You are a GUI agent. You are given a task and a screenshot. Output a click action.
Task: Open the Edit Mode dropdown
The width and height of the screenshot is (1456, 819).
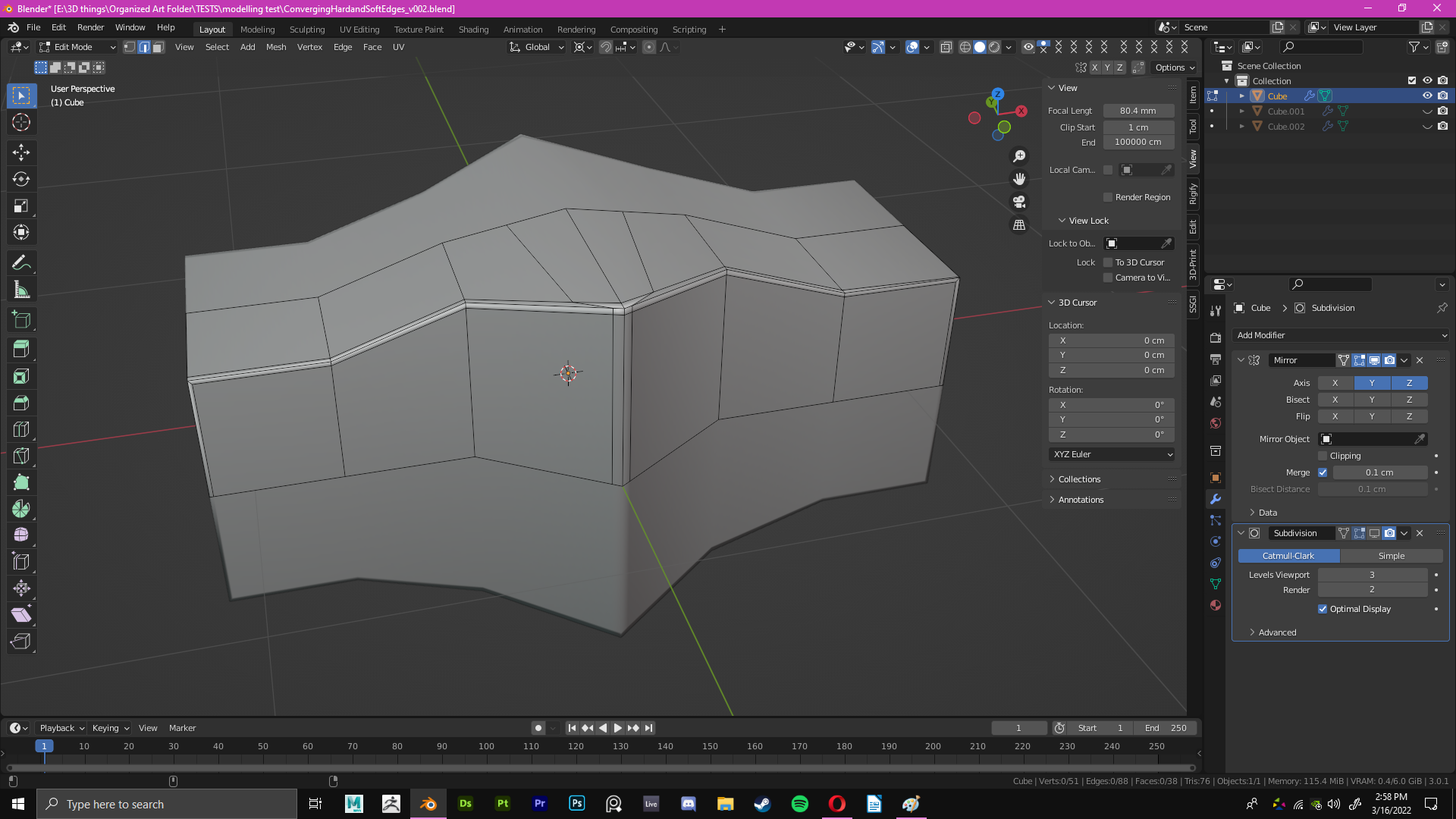(77, 47)
